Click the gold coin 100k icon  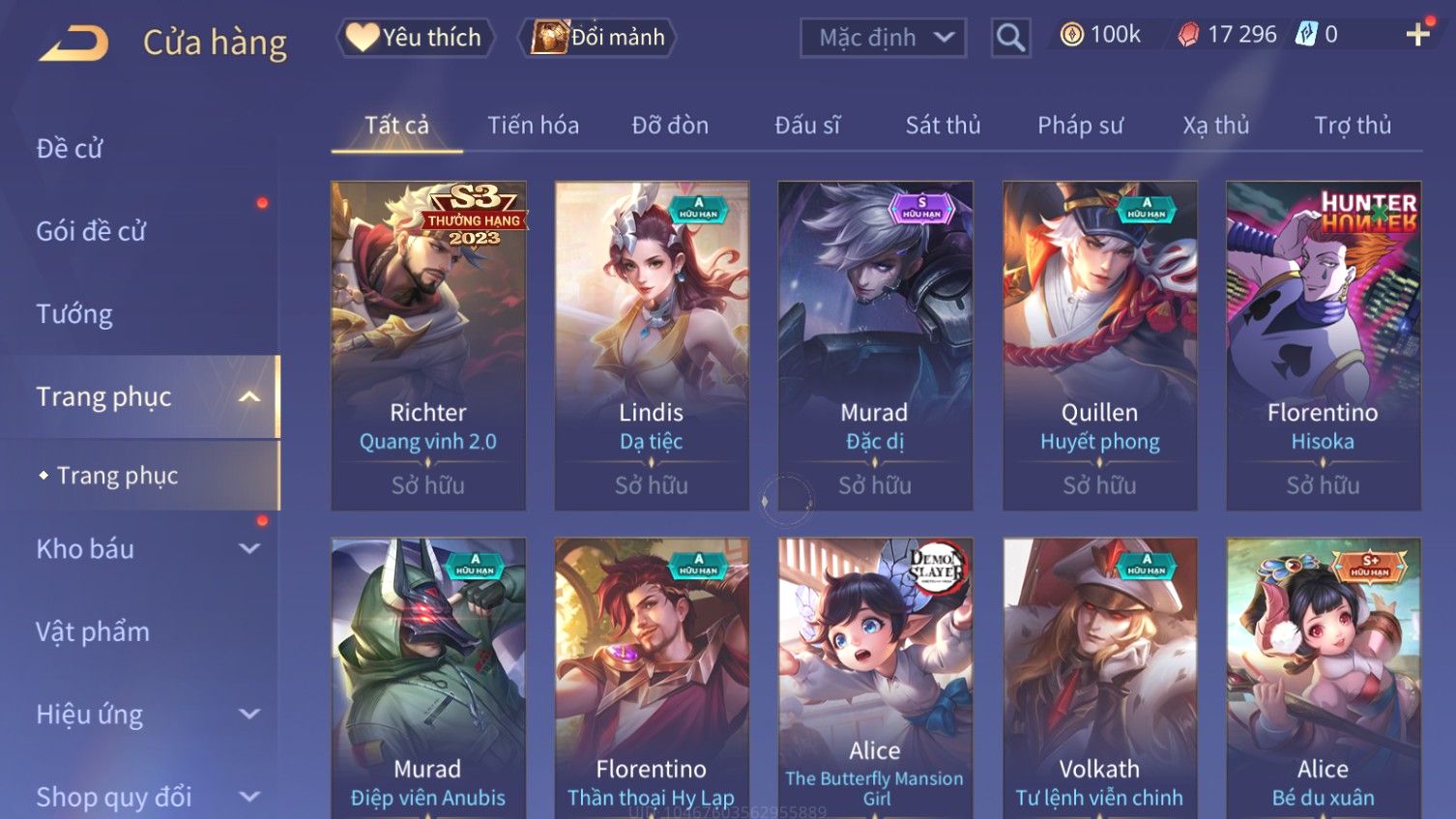(x=1071, y=35)
